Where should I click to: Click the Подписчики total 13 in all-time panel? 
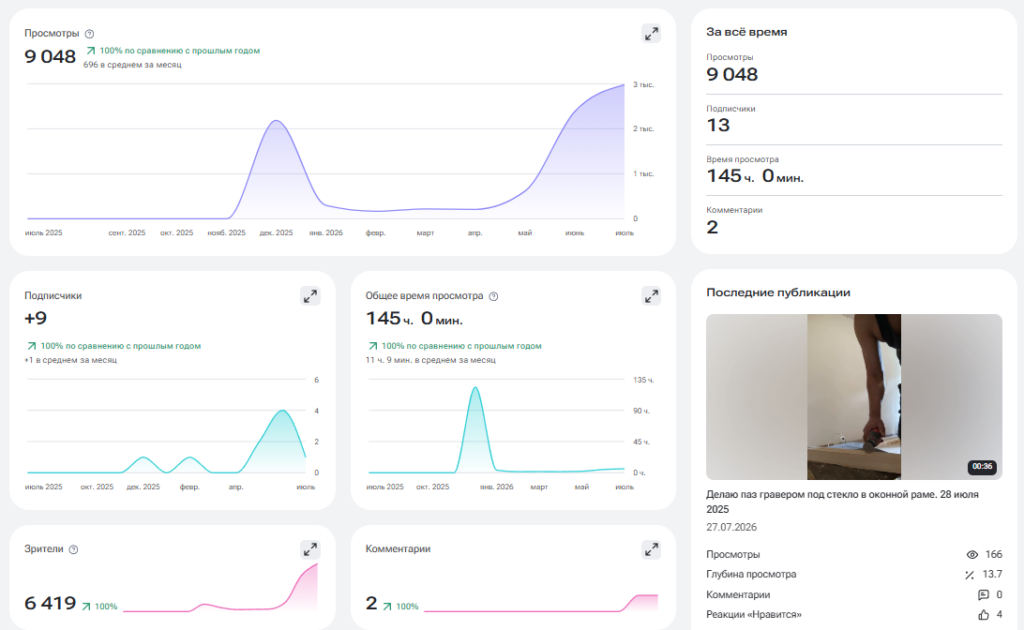coord(718,125)
